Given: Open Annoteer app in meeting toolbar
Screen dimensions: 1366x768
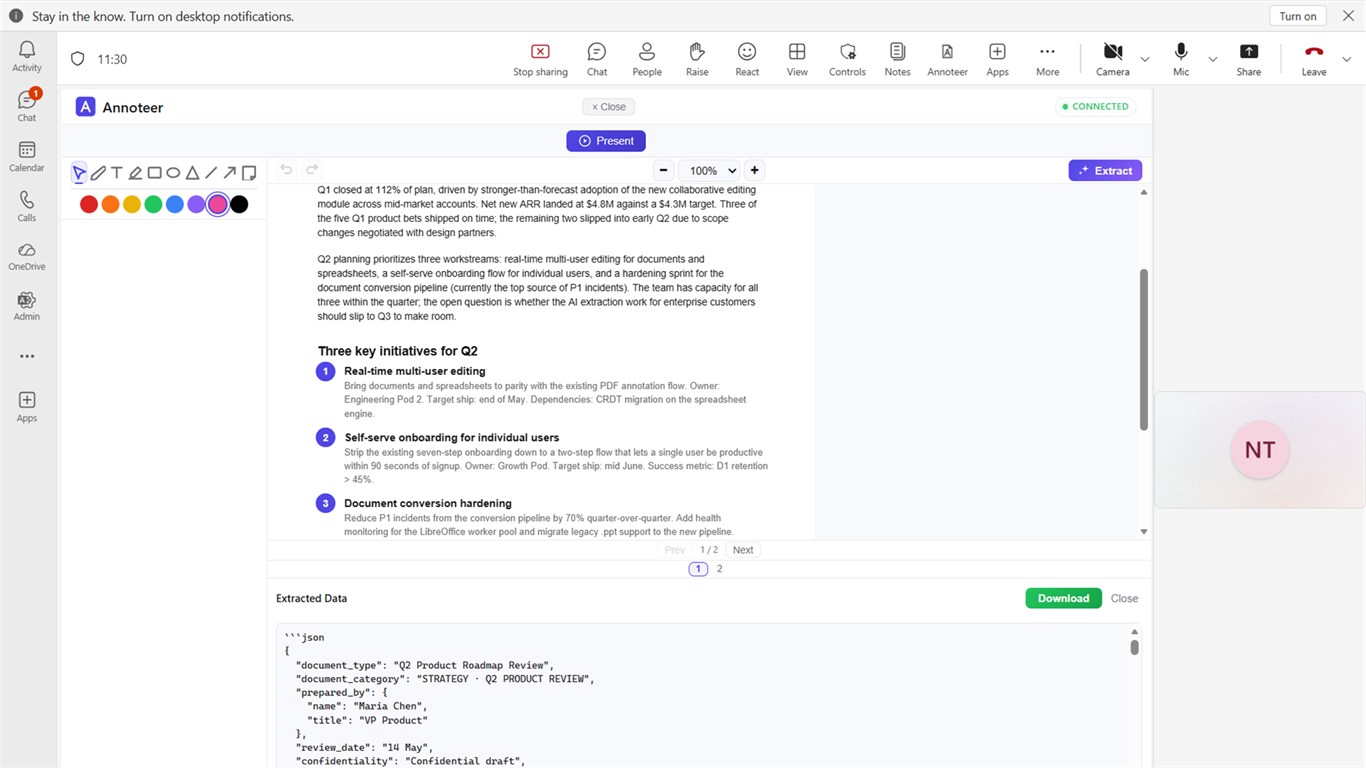Looking at the screenshot, I should pyautogui.click(x=947, y=59).
